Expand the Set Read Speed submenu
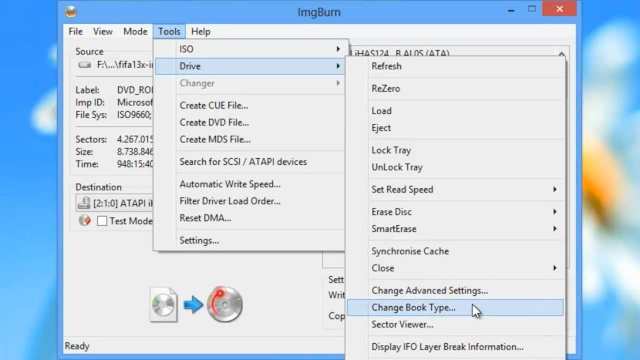Screen dimensions: 640x360 pyautogui.click(x=455, y=189)
